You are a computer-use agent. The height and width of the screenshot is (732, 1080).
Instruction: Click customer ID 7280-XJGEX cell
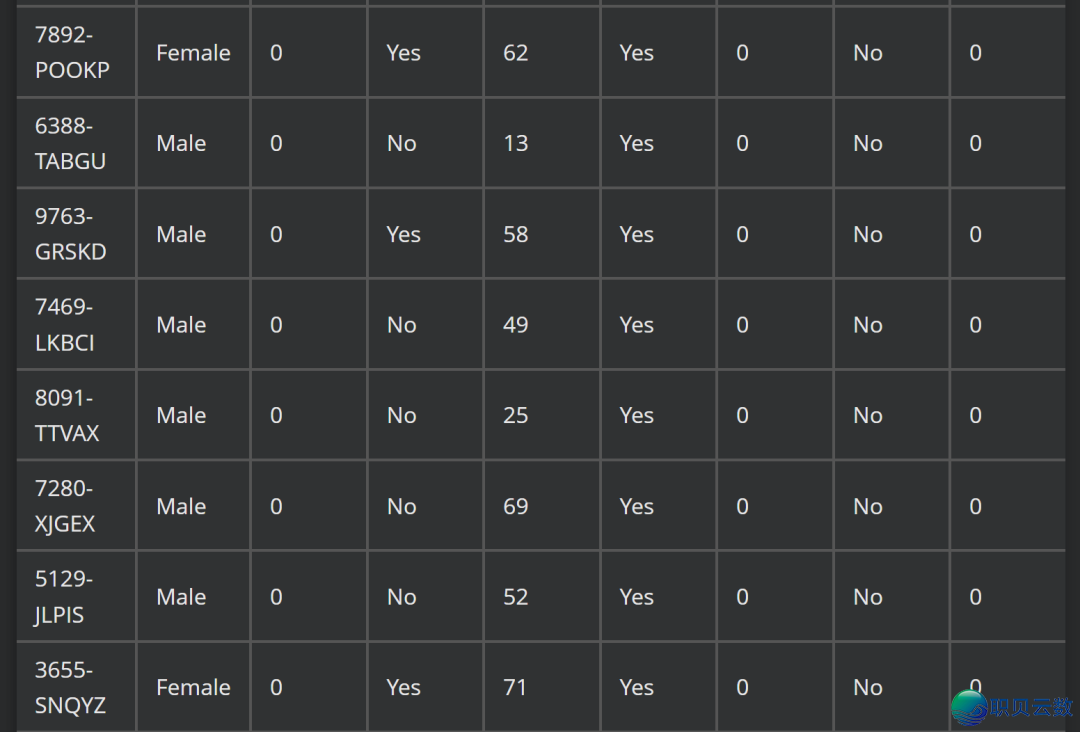tap(65, 507)
